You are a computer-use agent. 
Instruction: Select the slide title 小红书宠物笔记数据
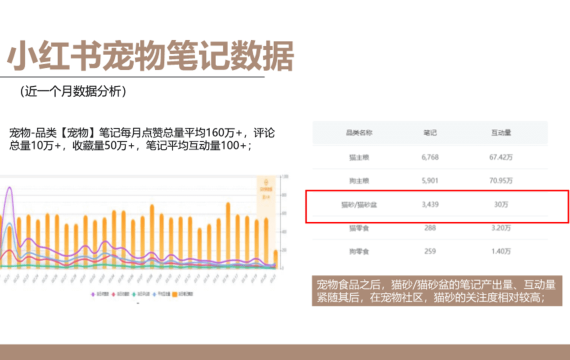click(150, 55)
